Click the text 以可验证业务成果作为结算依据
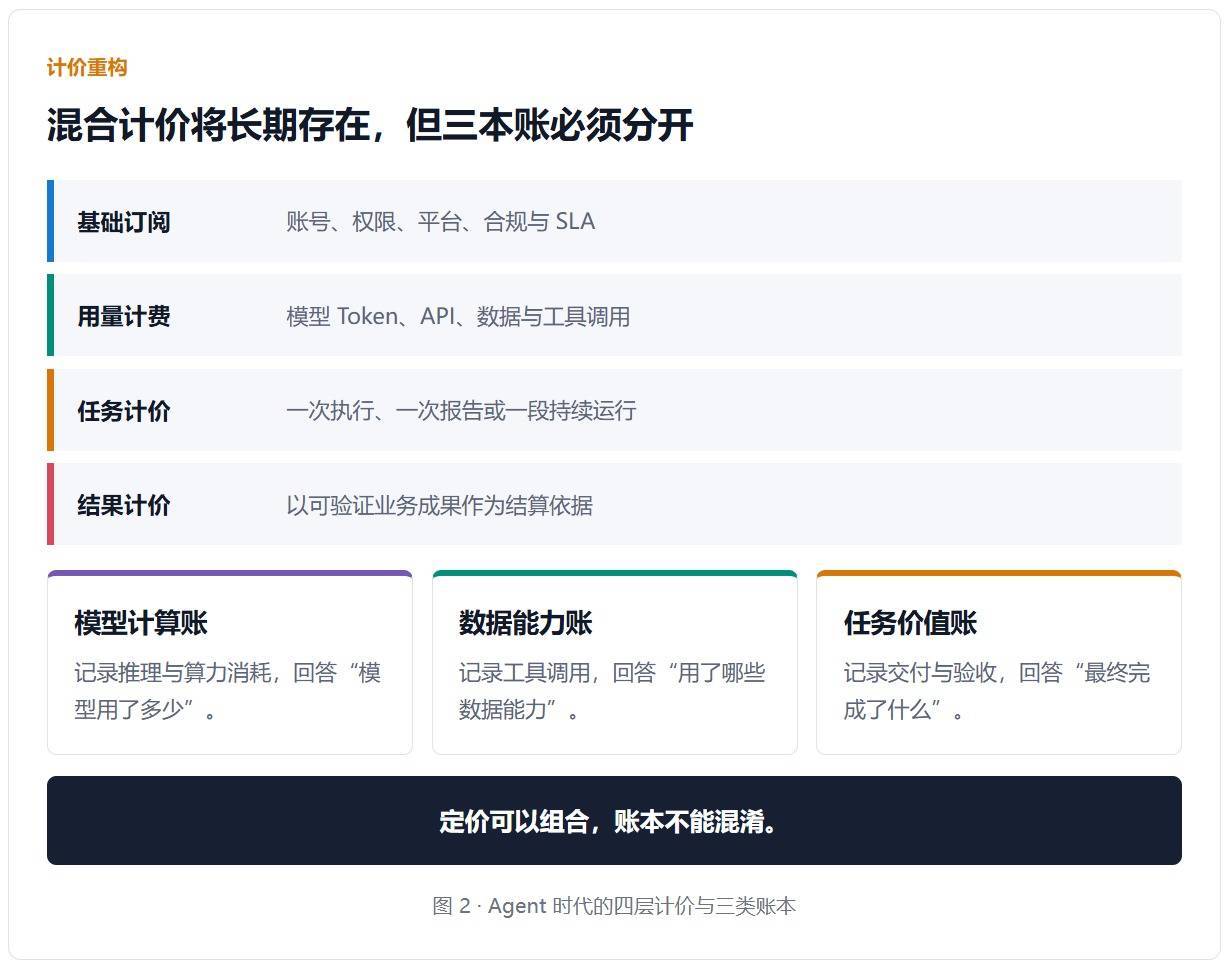This screenshot has height=965, width=1225. (439, 506)
